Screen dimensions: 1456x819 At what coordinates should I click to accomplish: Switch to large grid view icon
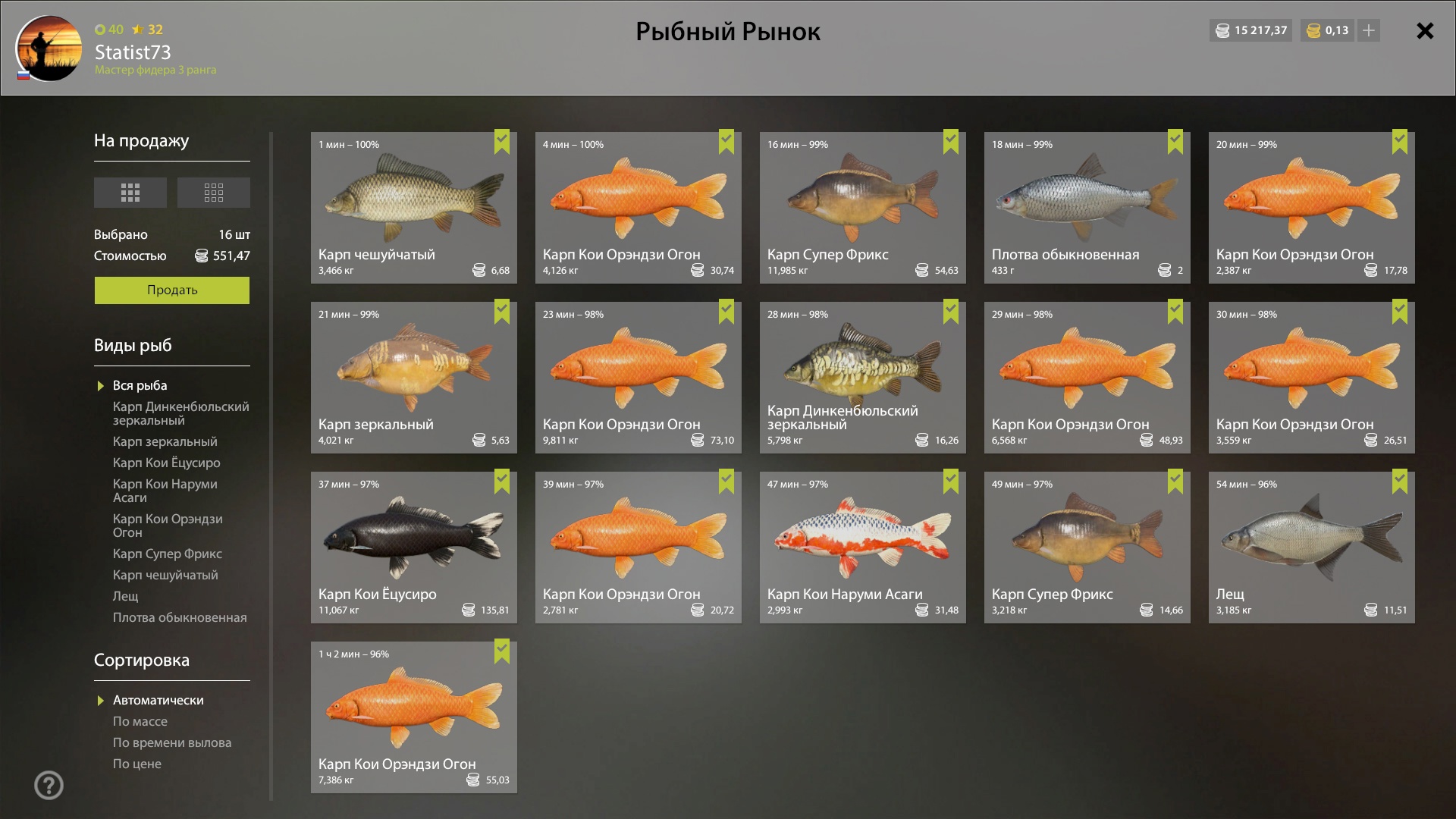coord(130,193)
